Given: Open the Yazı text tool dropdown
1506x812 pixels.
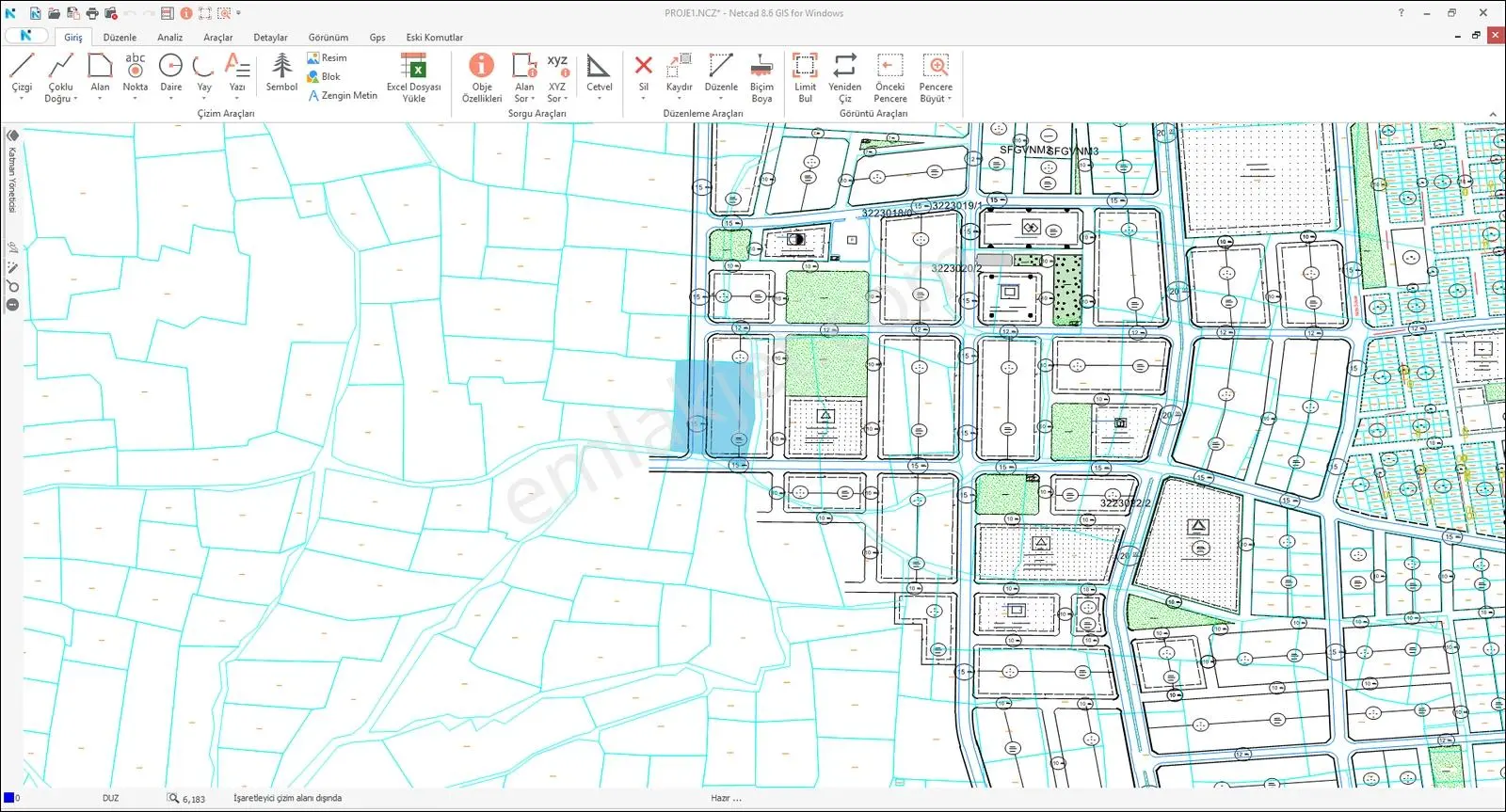Looking at the screenshot, I should coord(236,98).
